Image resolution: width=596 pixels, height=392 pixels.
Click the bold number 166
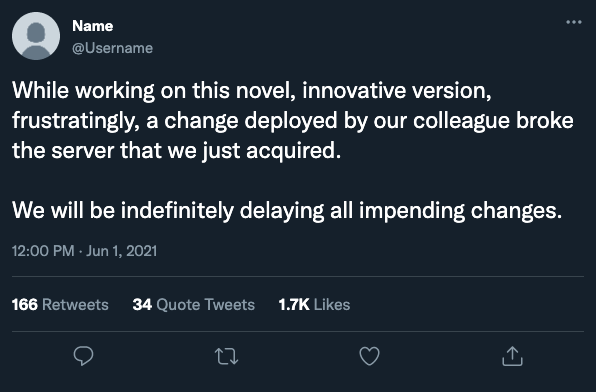[x=25, y=305]
